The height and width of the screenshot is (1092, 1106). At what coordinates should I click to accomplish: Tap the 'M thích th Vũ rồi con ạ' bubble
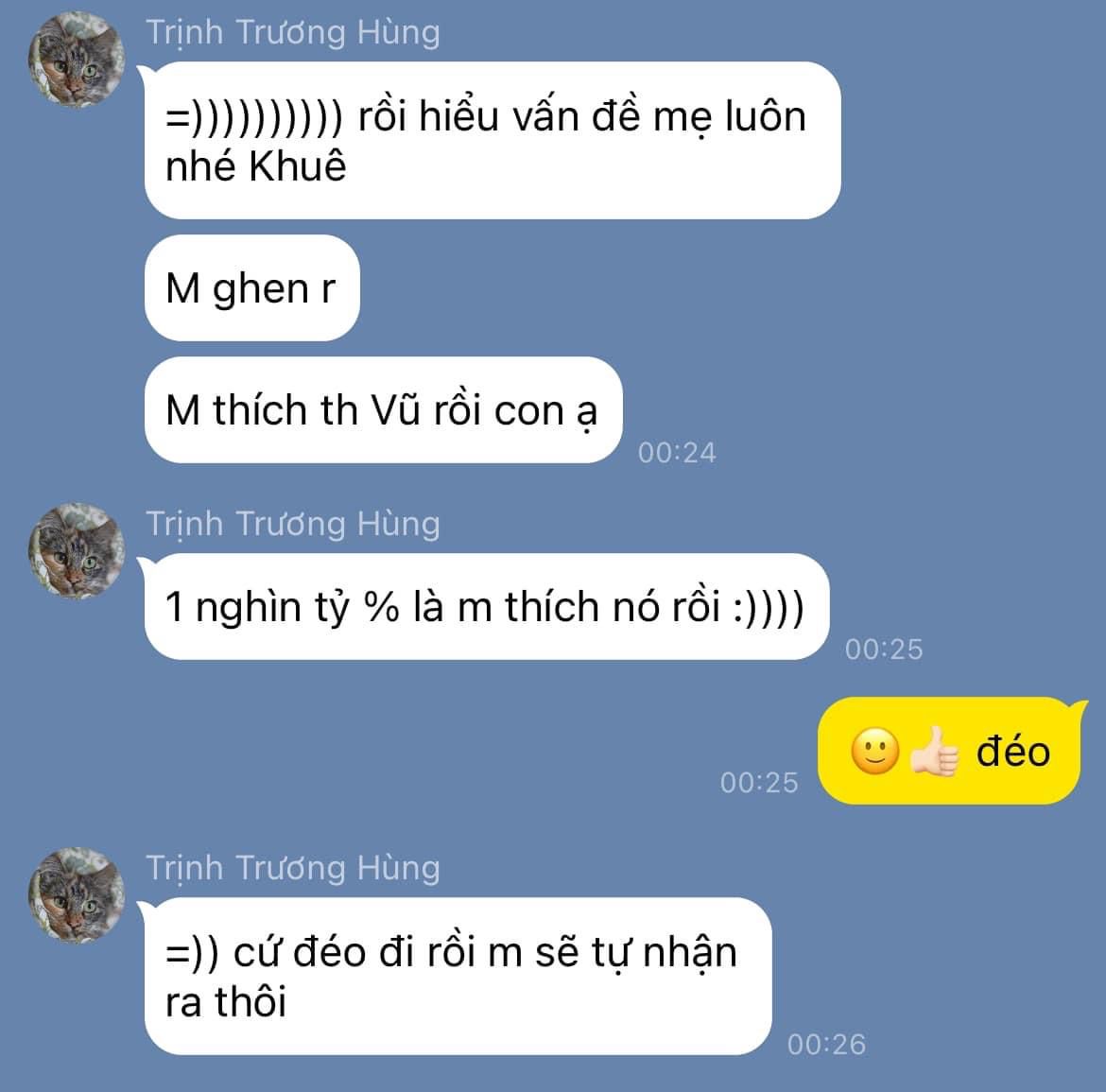pyautogui.click(x=383, y=409)
